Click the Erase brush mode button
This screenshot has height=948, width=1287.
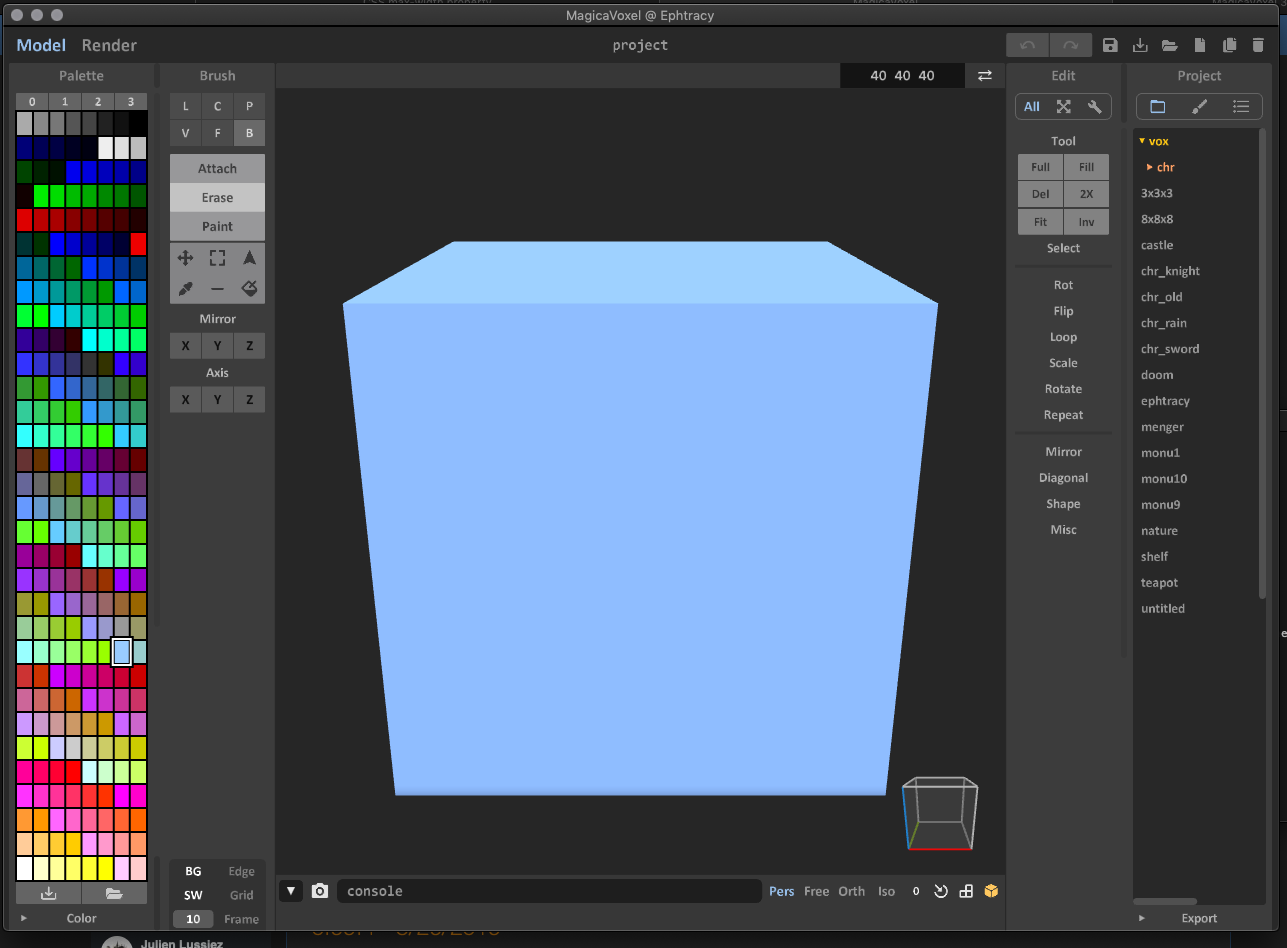coord(217,197)
